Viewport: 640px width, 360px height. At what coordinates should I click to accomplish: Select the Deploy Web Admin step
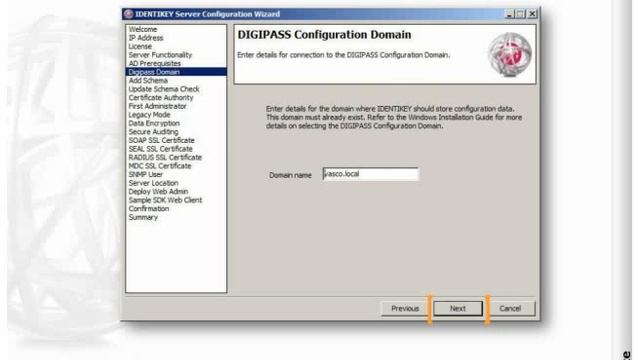tap(158, 192)
